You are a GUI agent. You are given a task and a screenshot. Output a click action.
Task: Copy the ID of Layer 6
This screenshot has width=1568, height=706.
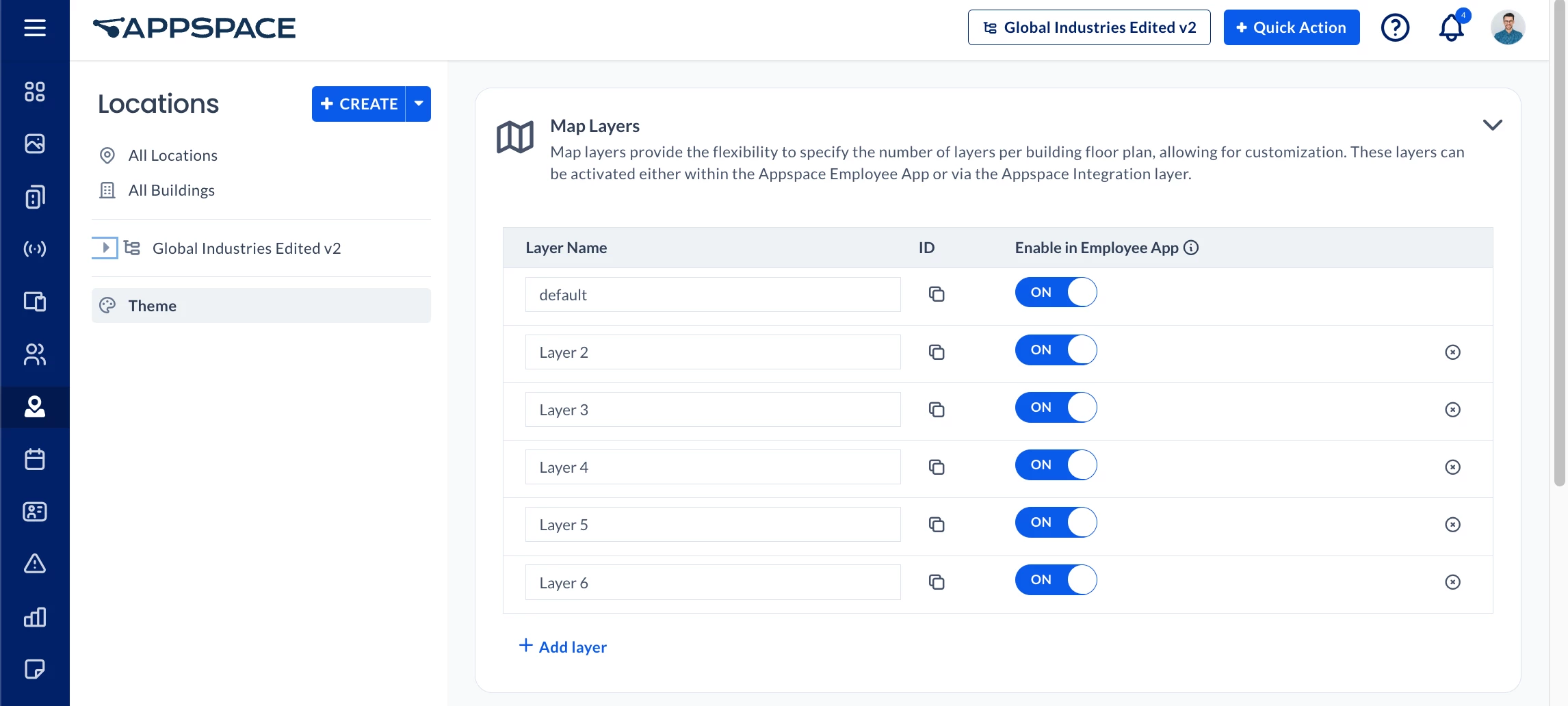[x=937, y=582]
